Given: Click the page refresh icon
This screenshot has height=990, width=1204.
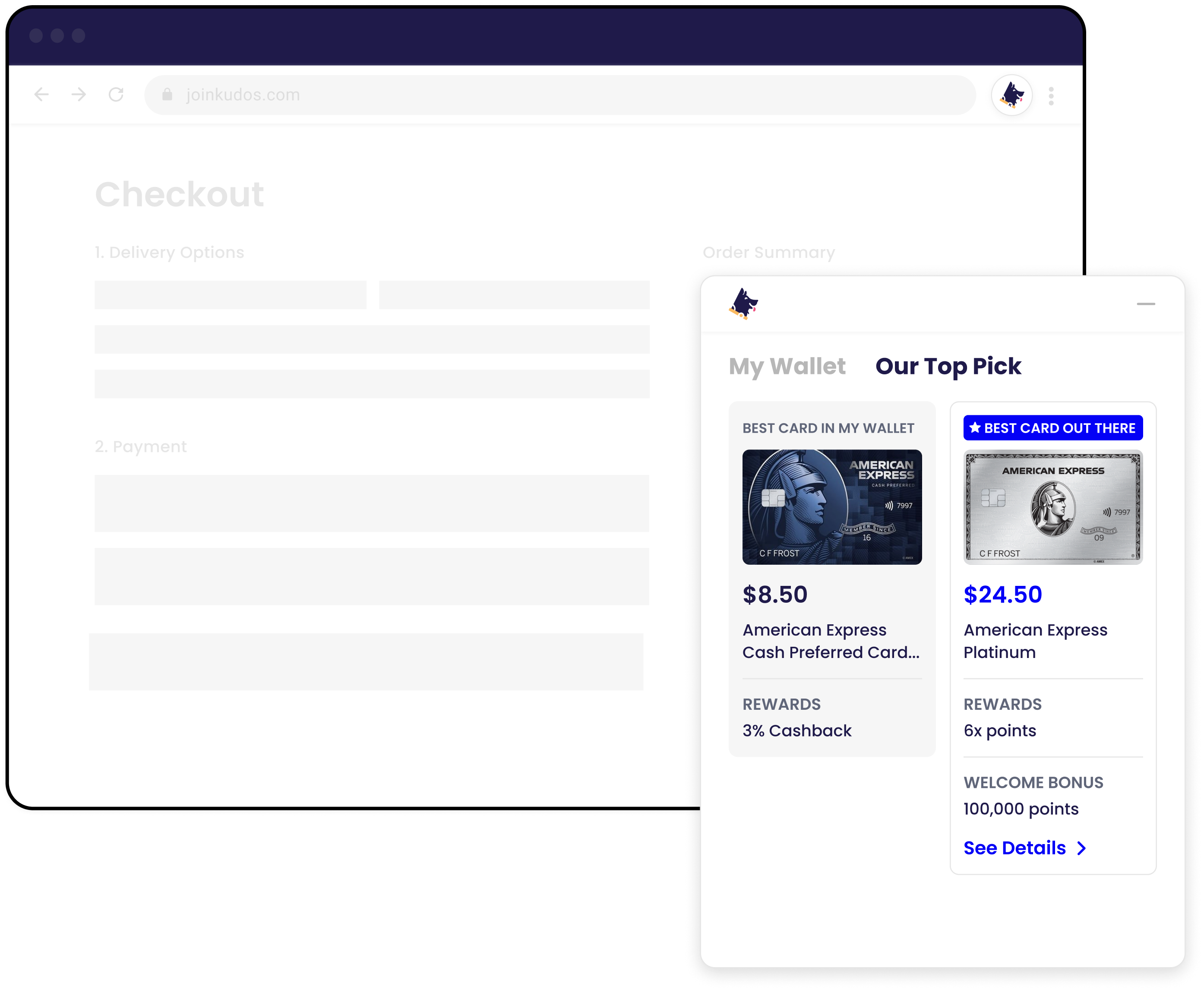Looking at the screenshot, I should pos(116,95).
